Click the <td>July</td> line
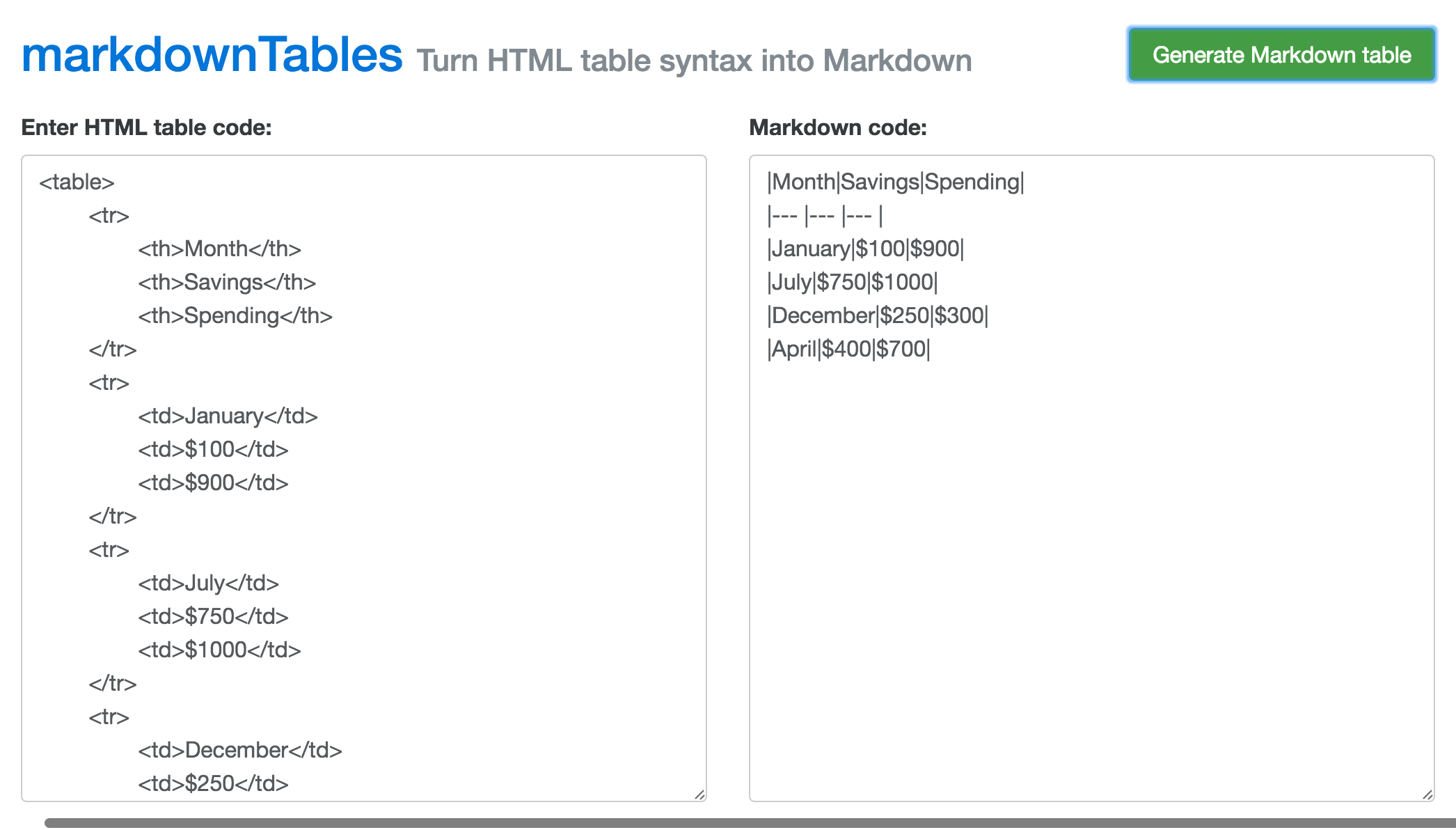 click(208, 584)
